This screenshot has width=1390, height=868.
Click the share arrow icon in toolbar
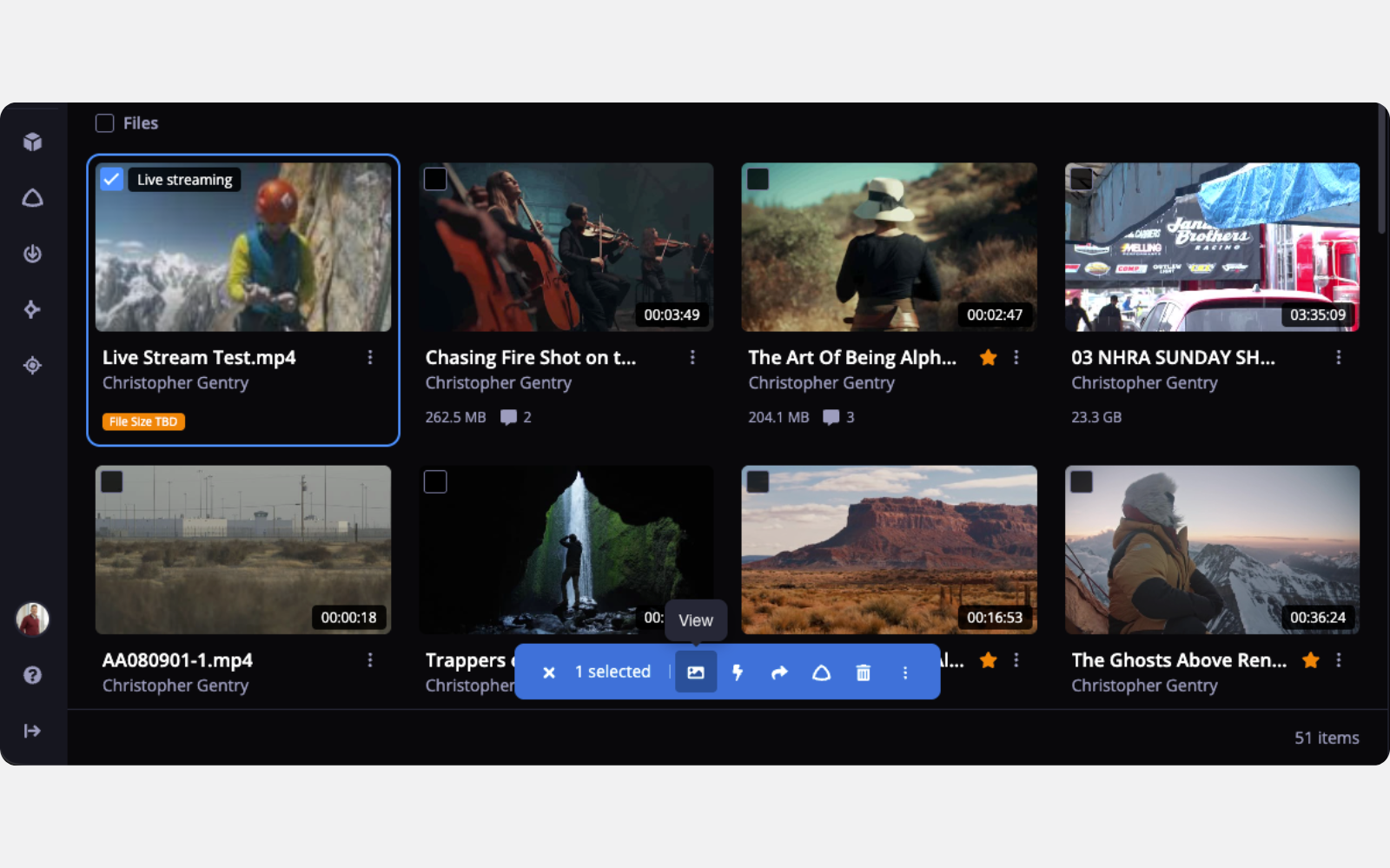779,672
